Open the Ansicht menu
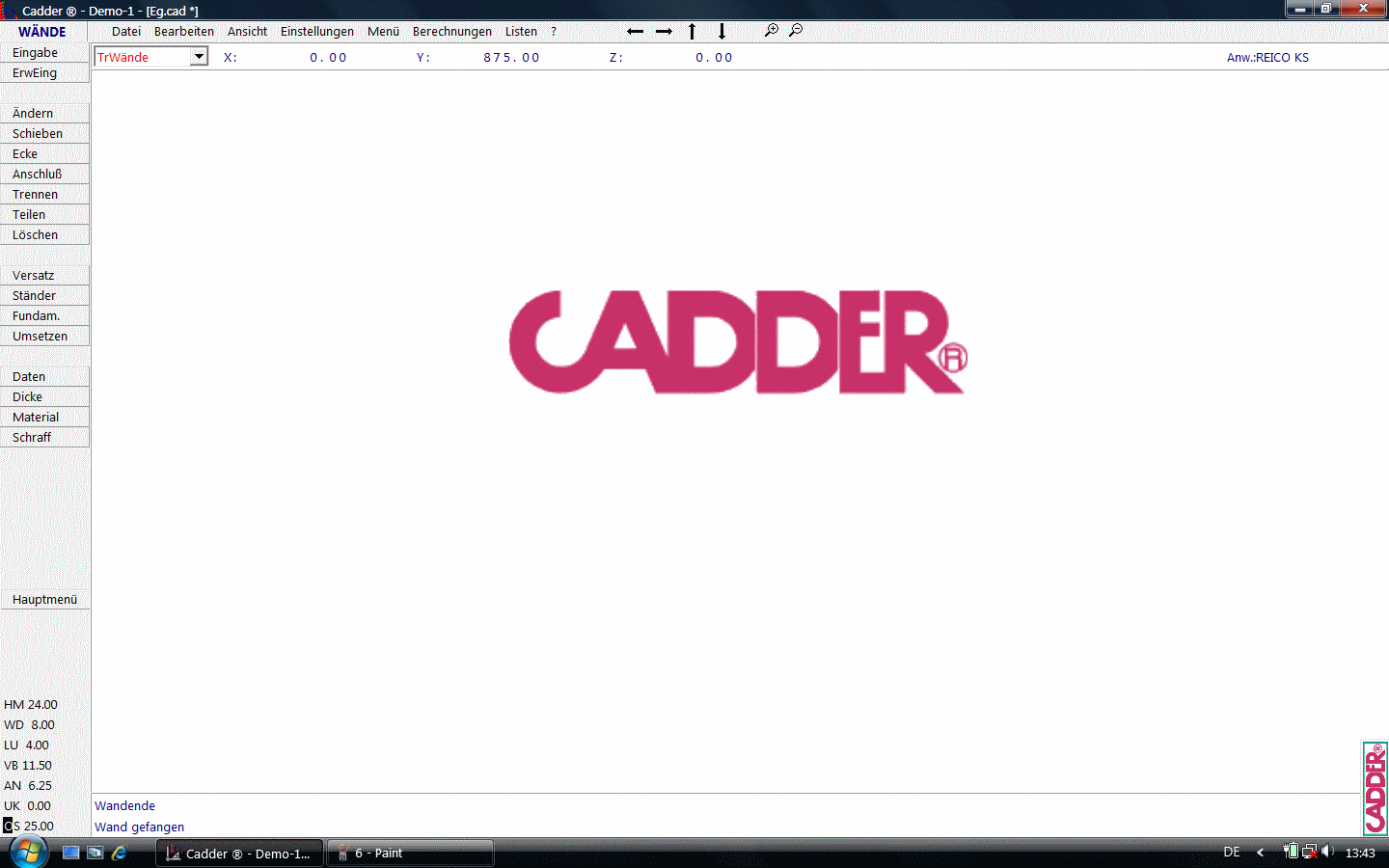1389x868 pixels. tap(248, 32)
